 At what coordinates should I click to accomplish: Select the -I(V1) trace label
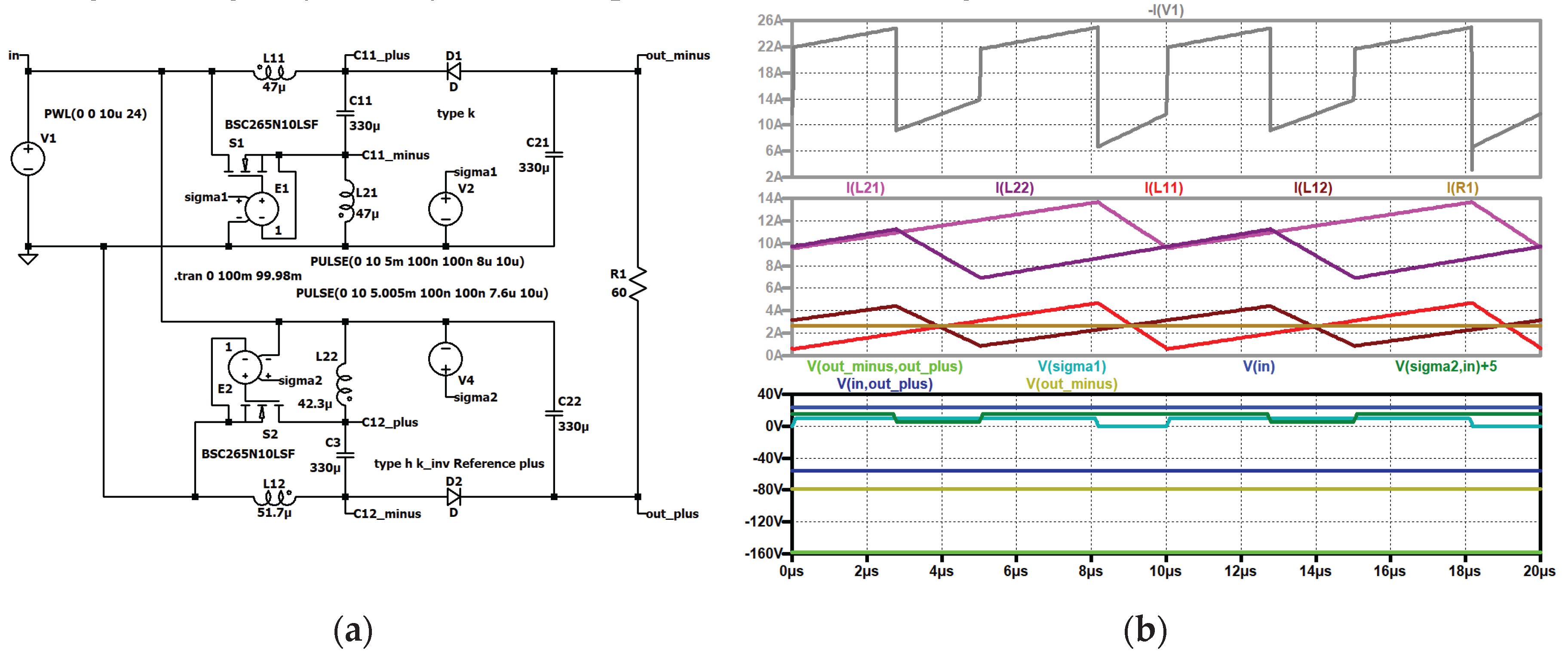pos(1165,10)
